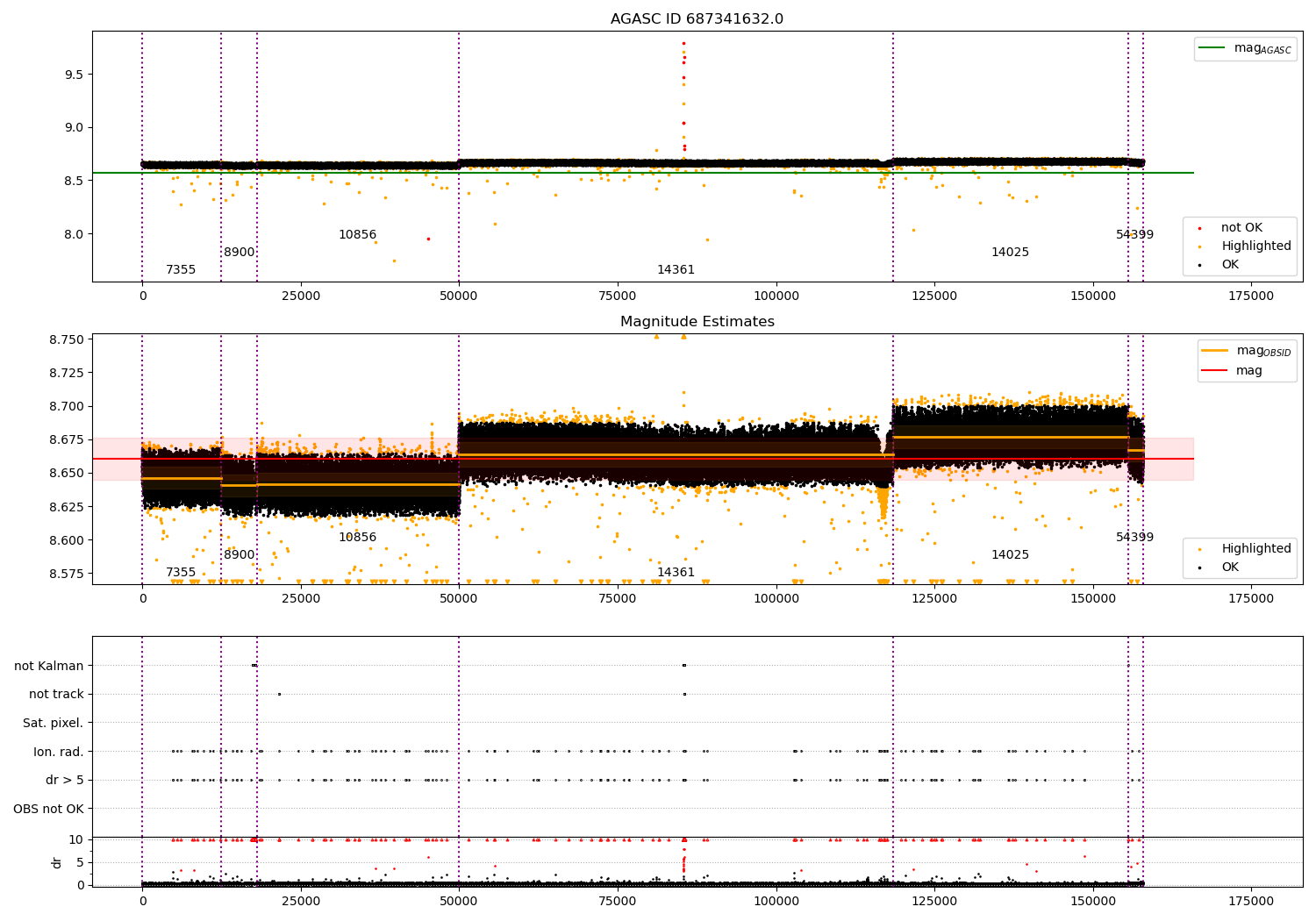This screenshot has width=1316, height=921.
Task: Click the red 'mag' legend entry
Action: [x=1233, y=370]
